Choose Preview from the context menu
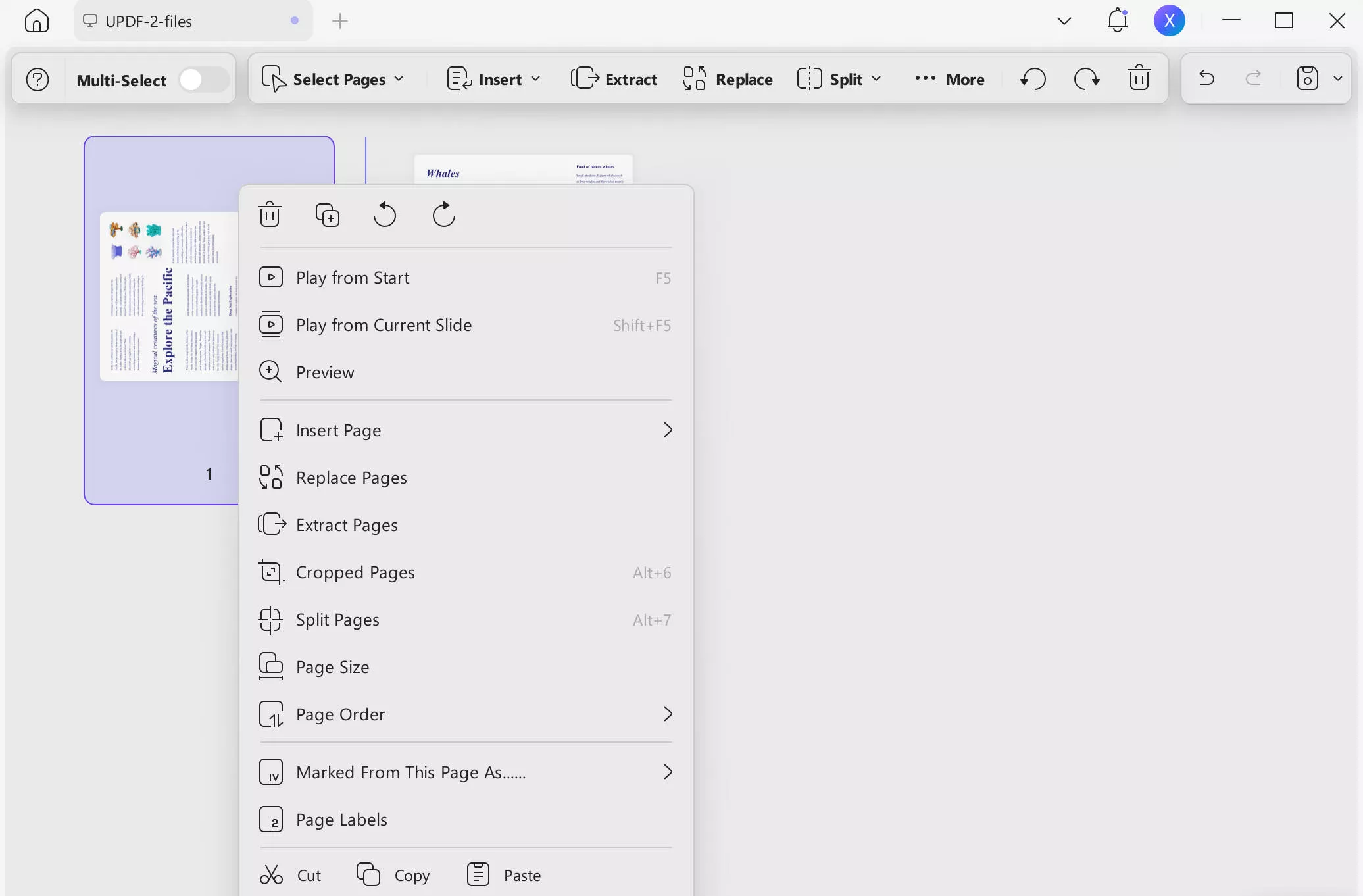The image size is (1363, 896). click(324, 372)
